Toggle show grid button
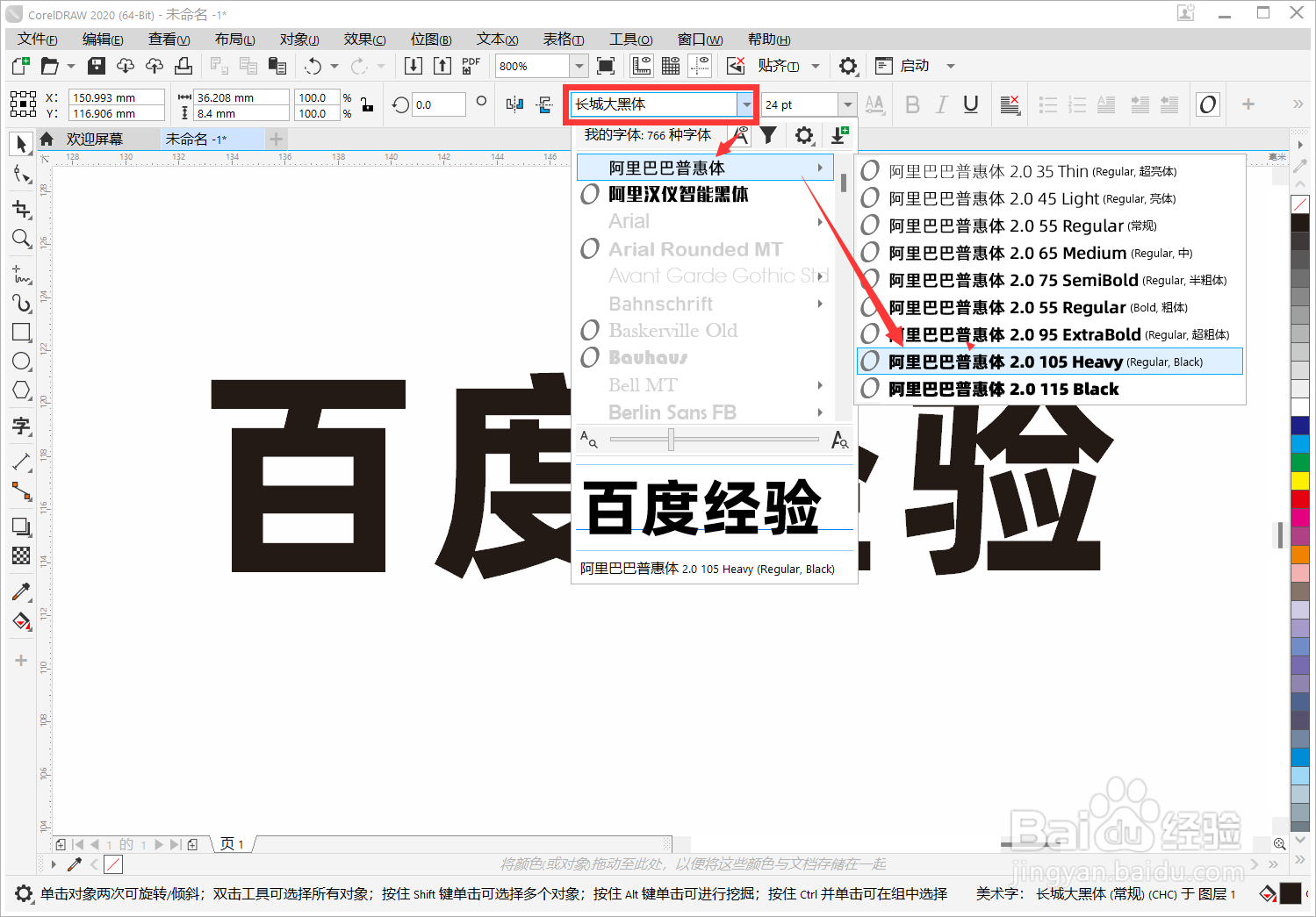 (671, 66)
